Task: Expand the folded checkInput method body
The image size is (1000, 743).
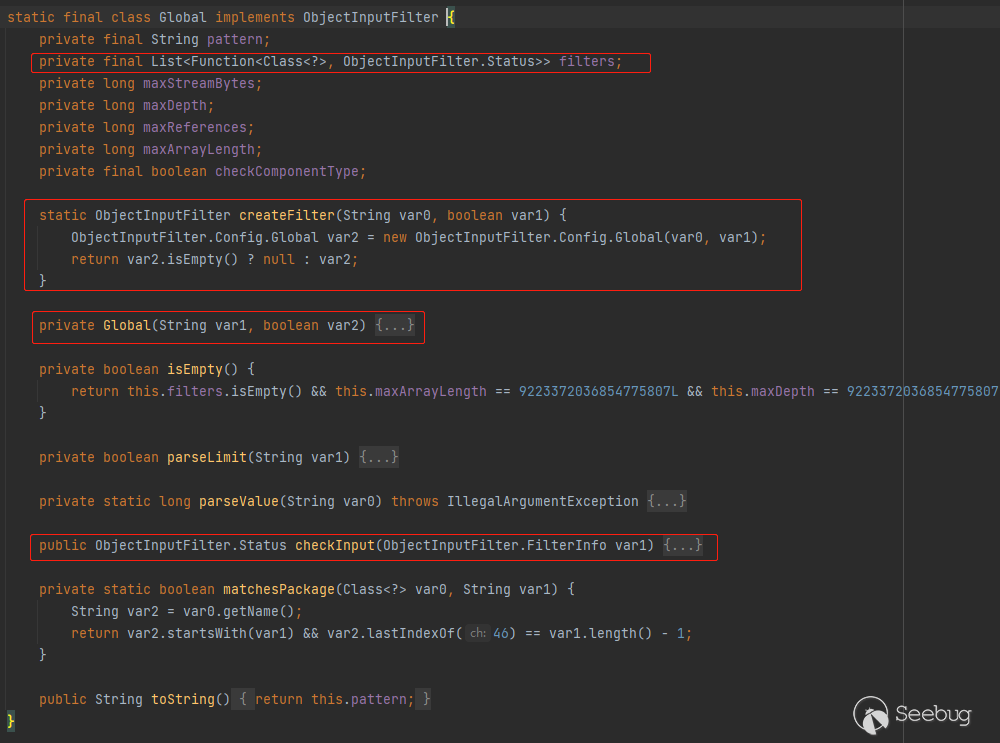Action: click(x=683, y=546)
